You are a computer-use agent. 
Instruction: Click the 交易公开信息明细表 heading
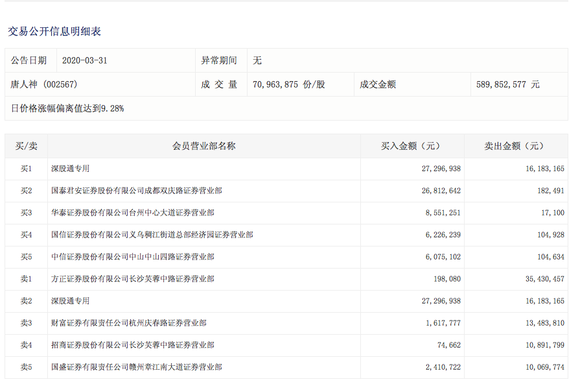54,31
